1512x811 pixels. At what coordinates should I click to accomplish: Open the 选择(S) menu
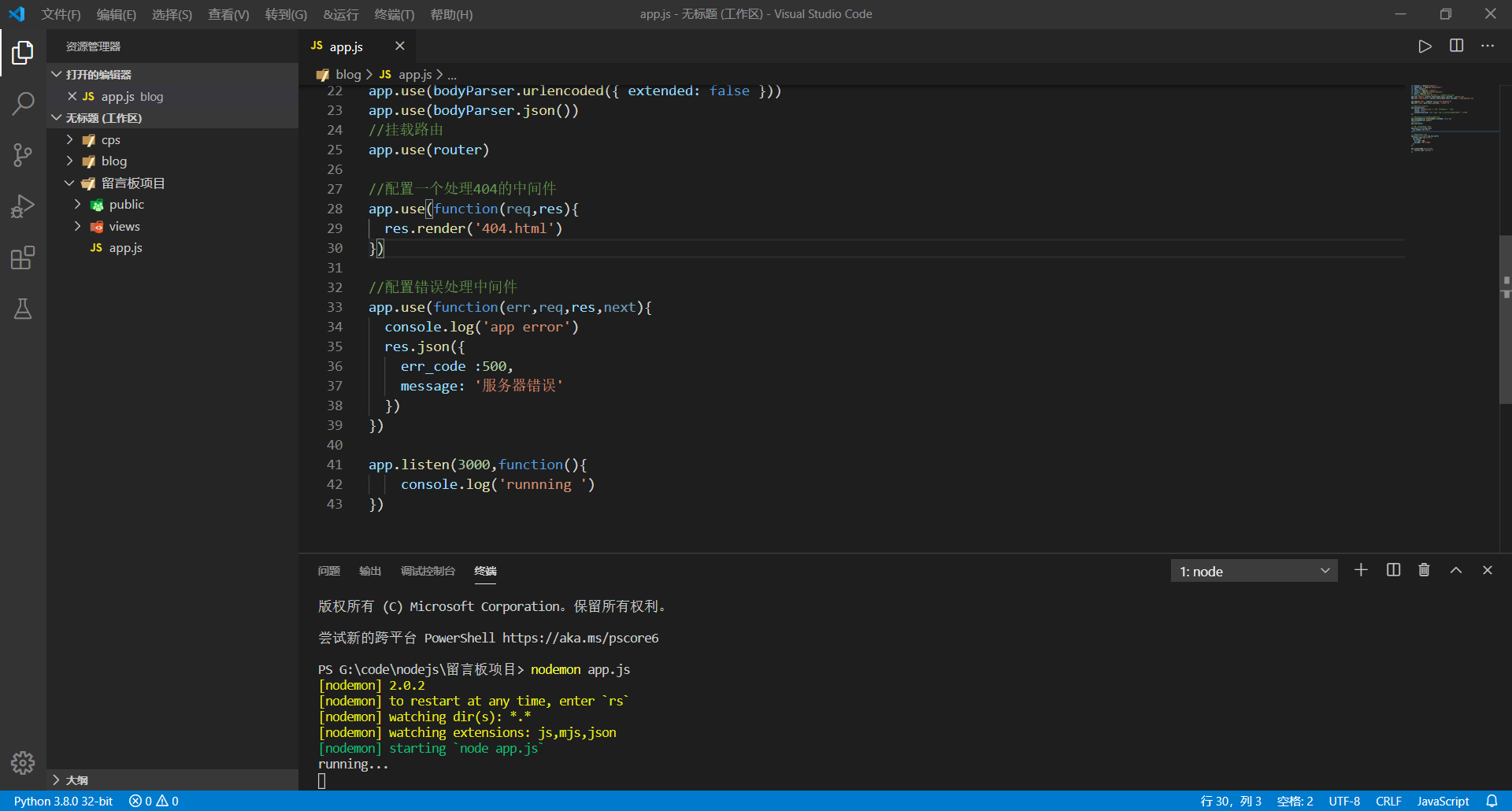(x=172, y=14)
